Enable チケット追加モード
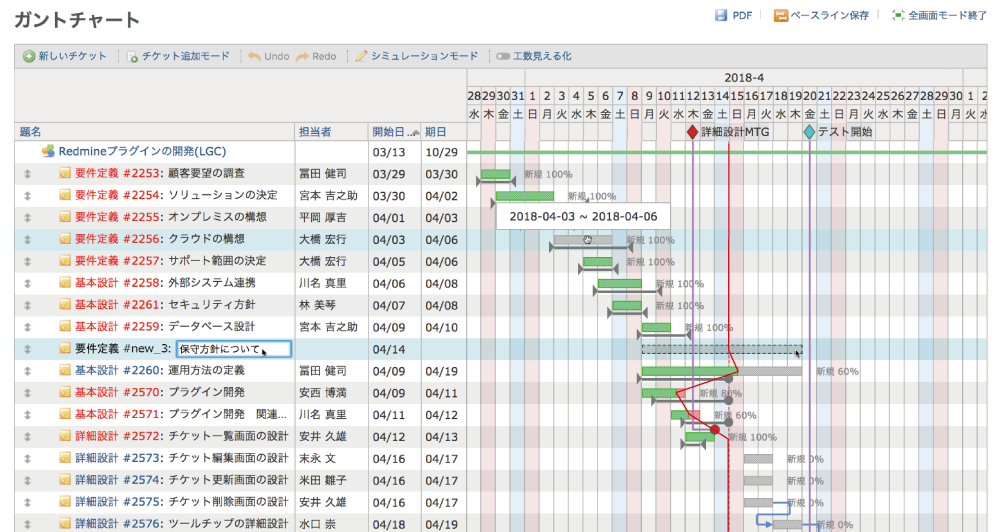 (x=178, y=56)
